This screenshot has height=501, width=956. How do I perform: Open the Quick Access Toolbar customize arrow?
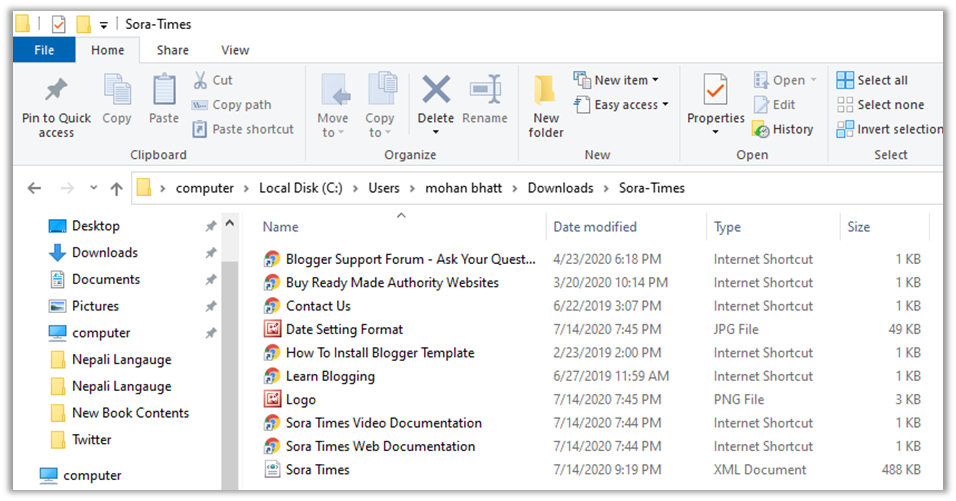pyautogui.click(x=104, y=25)
